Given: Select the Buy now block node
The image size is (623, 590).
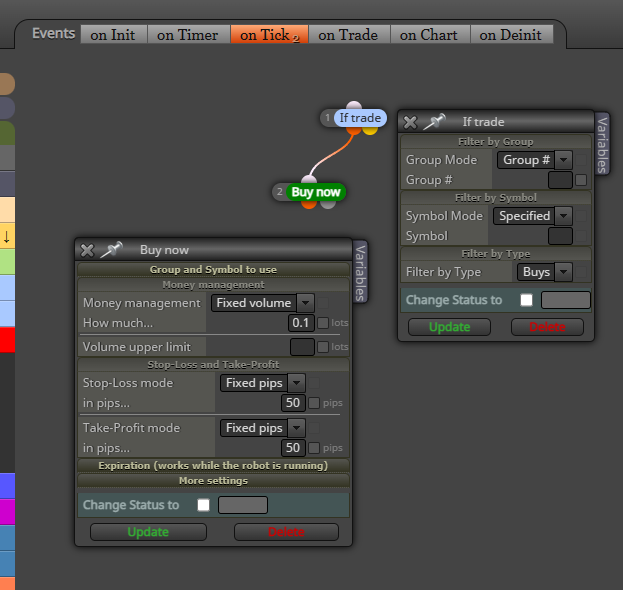Looking at the screenshot, I should point(316,192).
